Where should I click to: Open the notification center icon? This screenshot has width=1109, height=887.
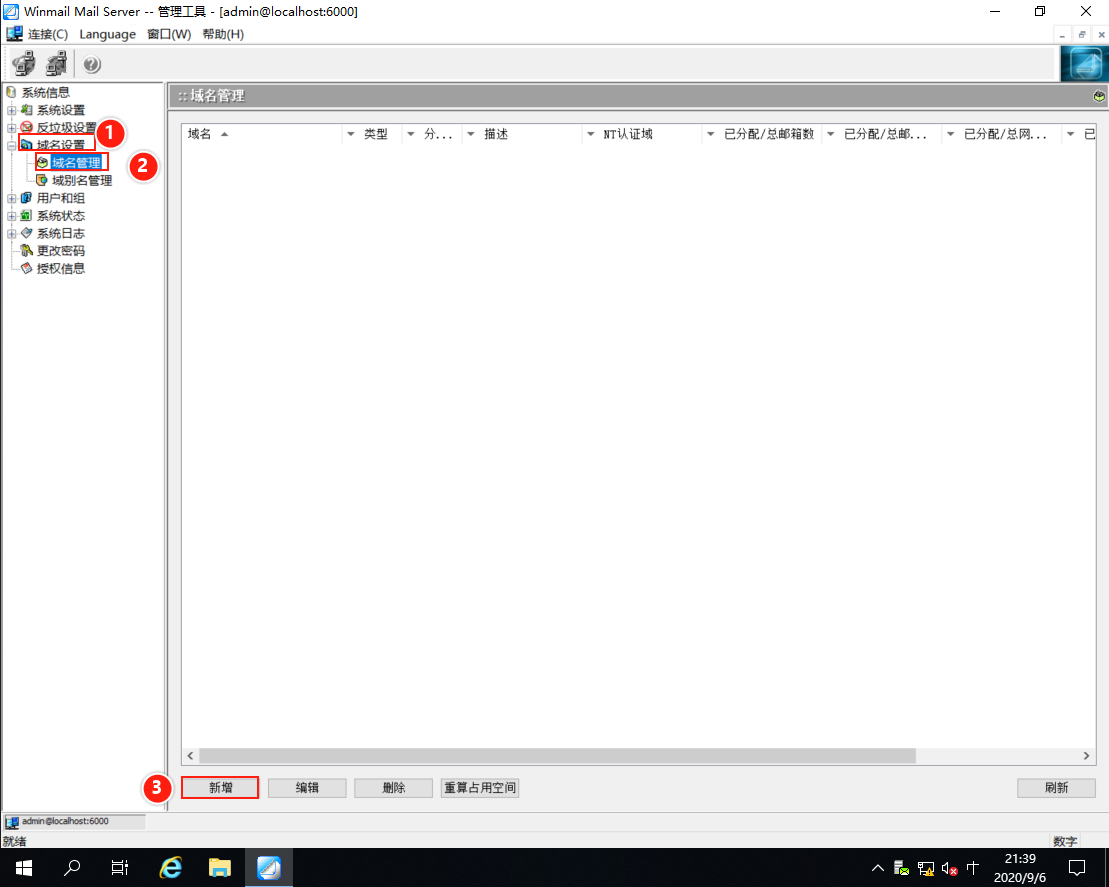1077,868
